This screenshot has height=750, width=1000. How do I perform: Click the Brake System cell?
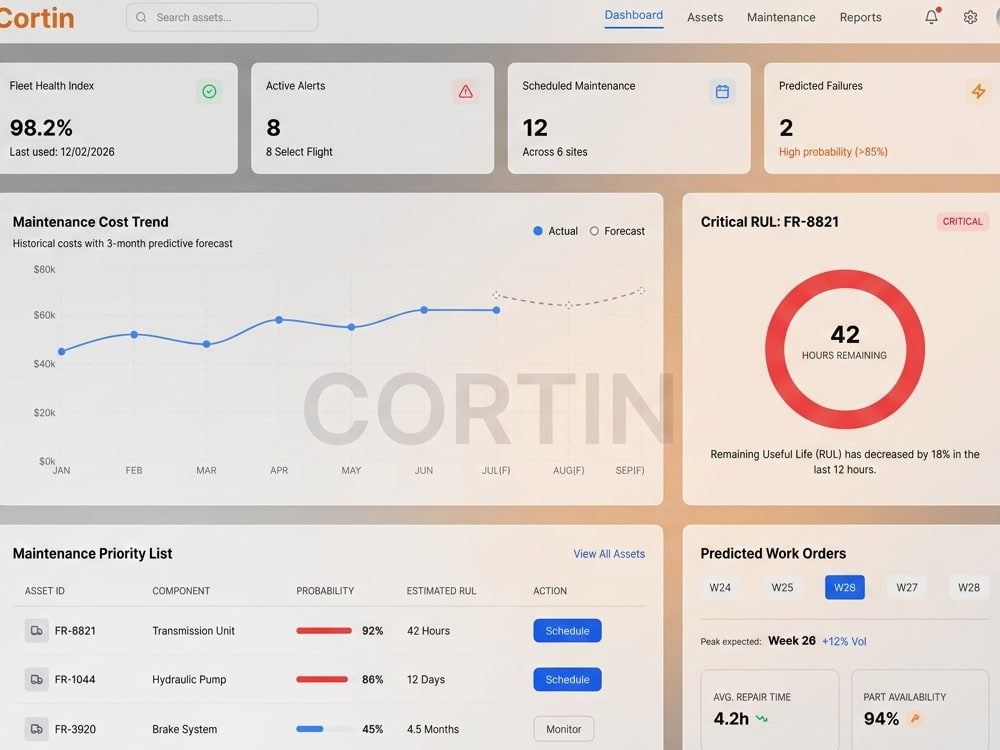point(184,729)
